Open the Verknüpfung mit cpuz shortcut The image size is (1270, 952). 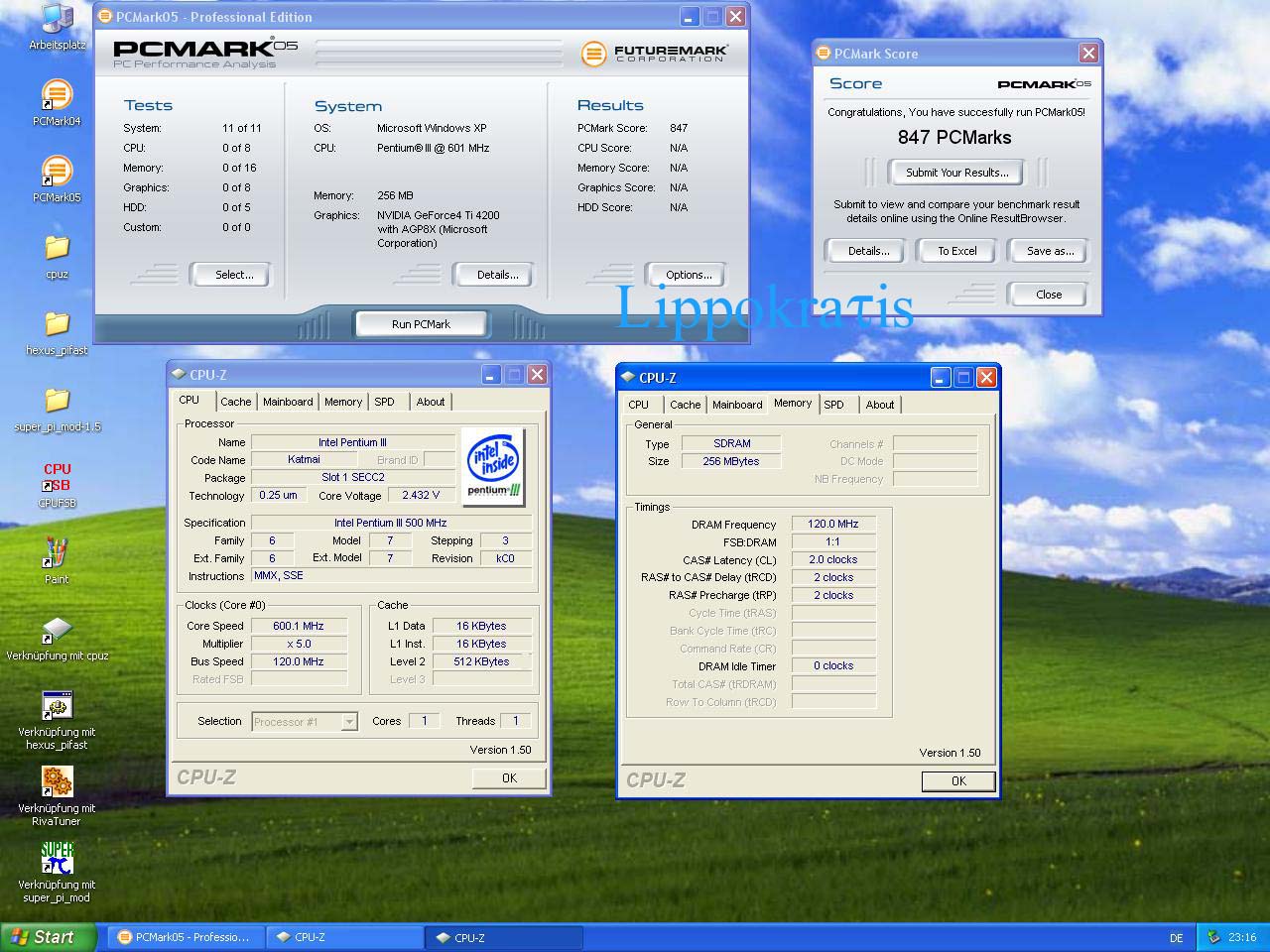click(x=57, y=639)
